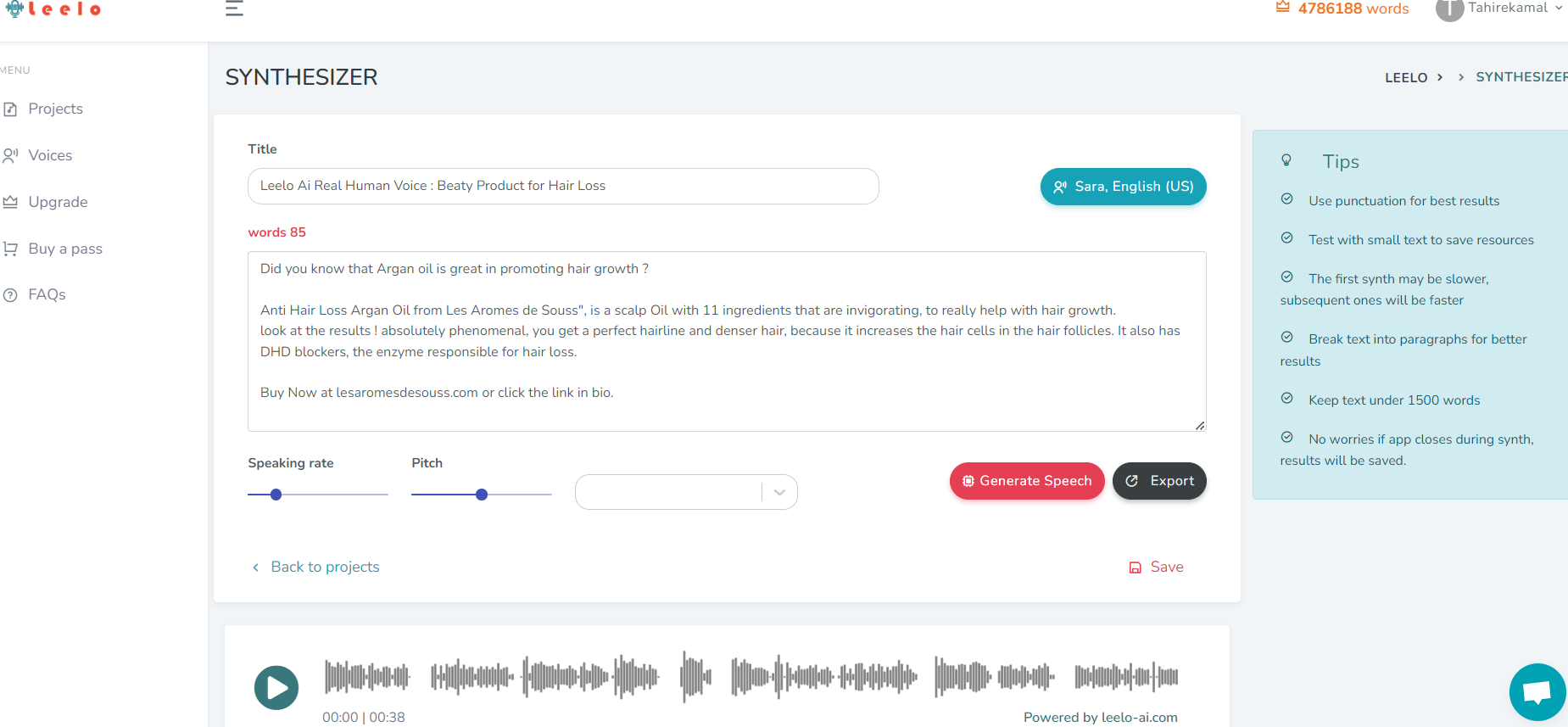
Task: Click the words 85 counter text
Action: point(276,232)
